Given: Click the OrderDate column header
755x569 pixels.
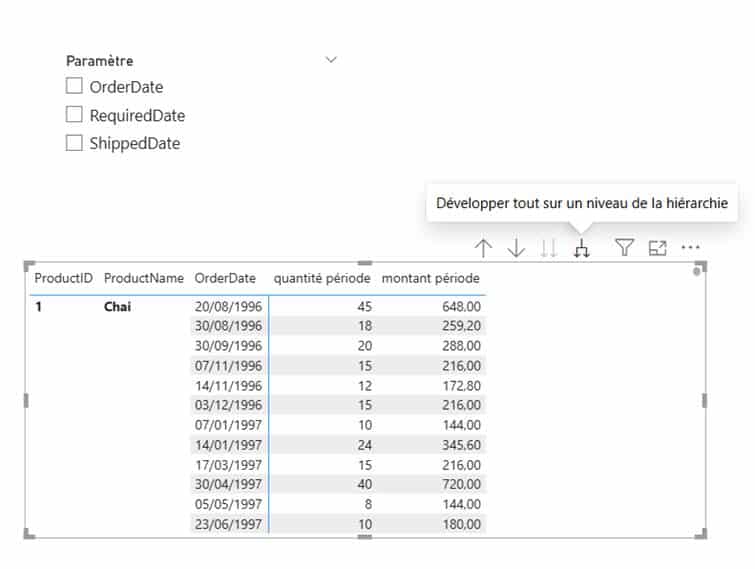Looking at the screenshot, I should [x=225, y=278].
